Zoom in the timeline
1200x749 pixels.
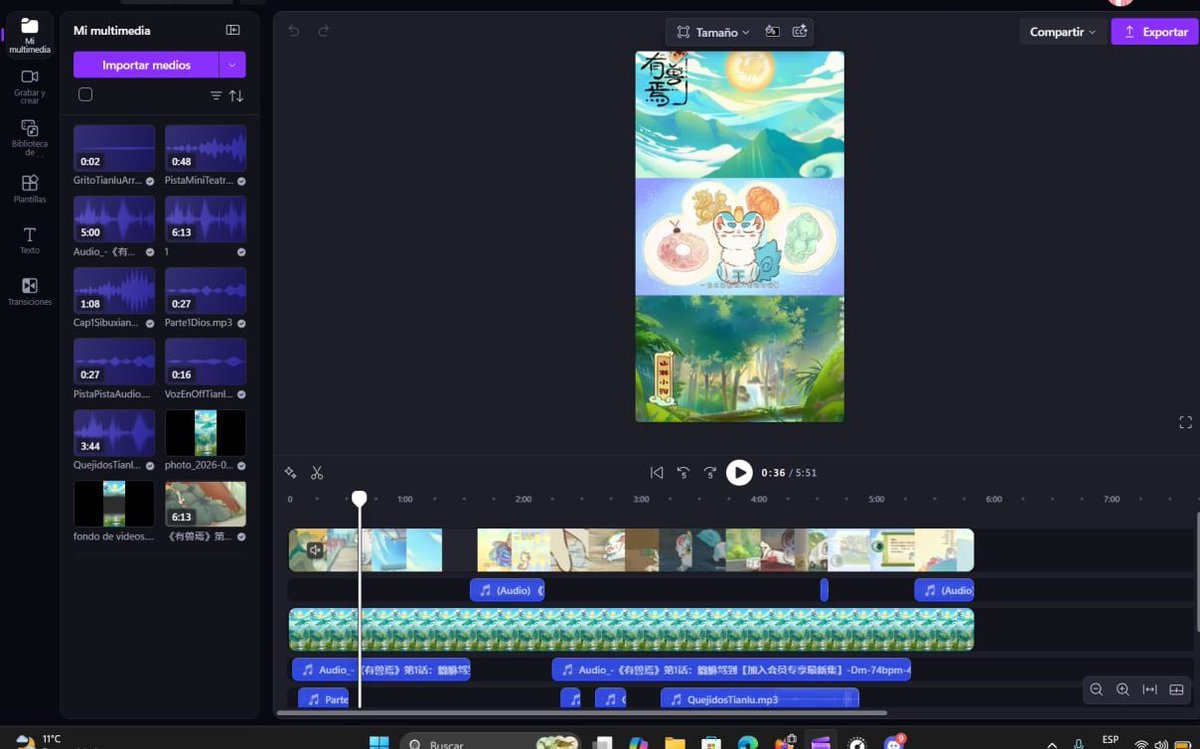[1122, 689]
